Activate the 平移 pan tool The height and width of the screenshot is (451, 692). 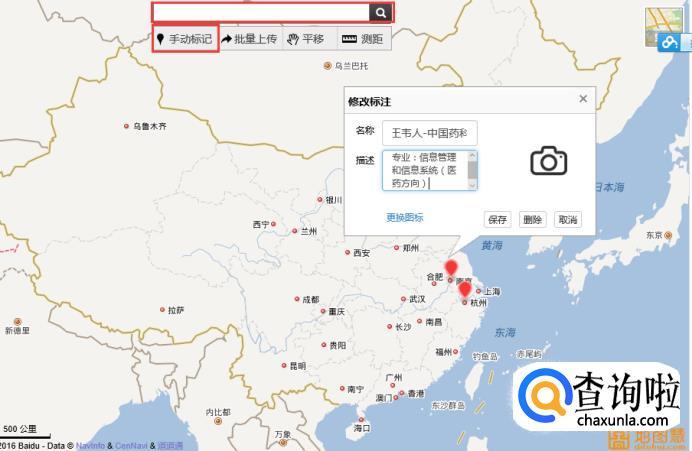coord(305,39)
